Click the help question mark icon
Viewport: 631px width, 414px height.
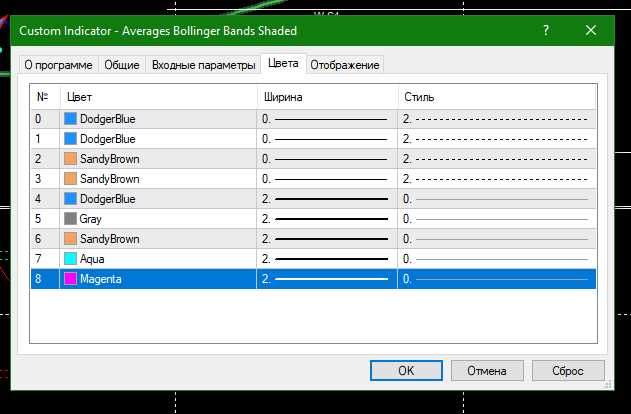(546, 31)
